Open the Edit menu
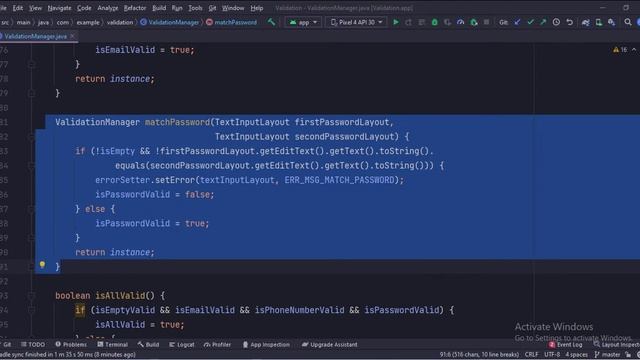640x360 pixels. 18,8
